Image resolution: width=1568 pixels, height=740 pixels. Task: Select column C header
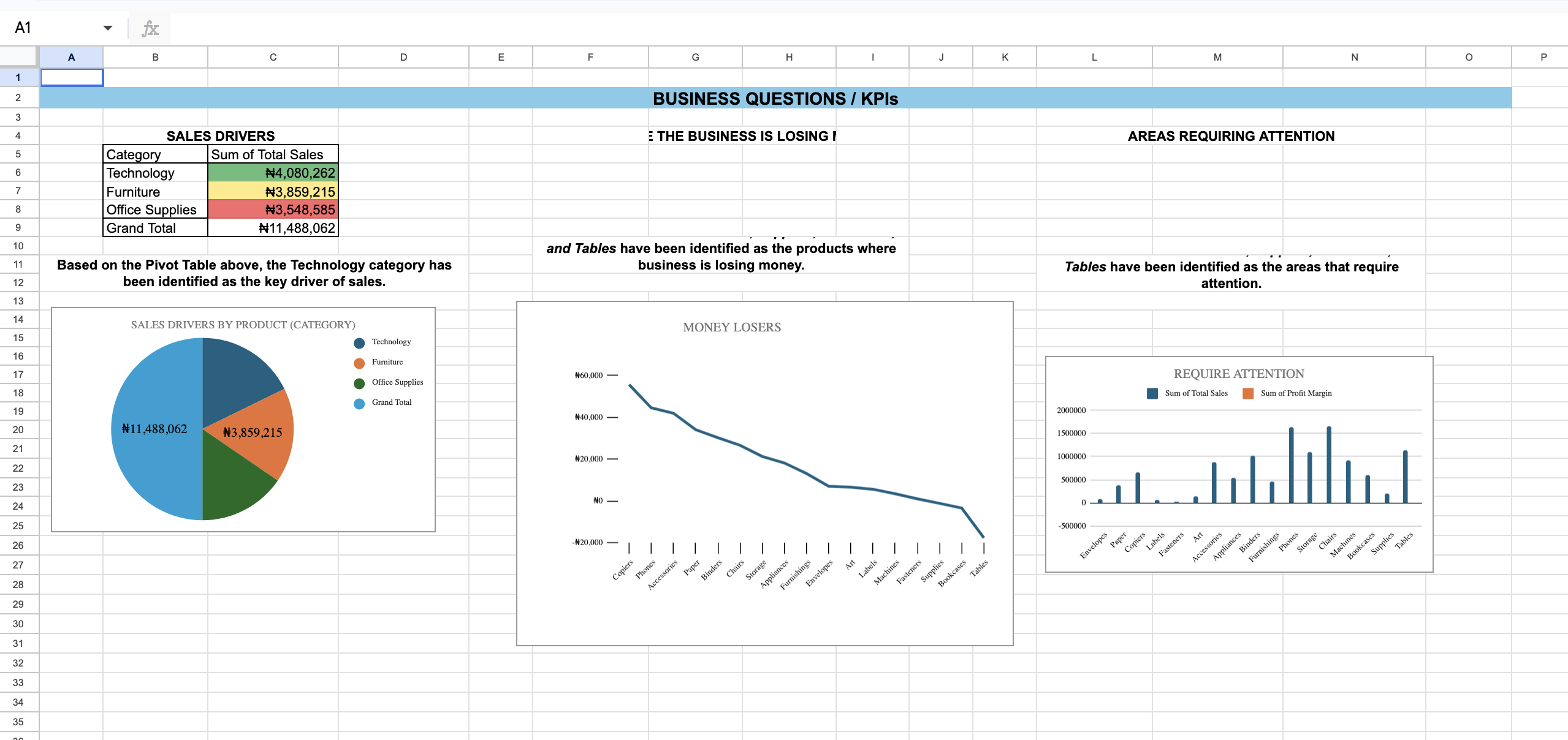273,57
